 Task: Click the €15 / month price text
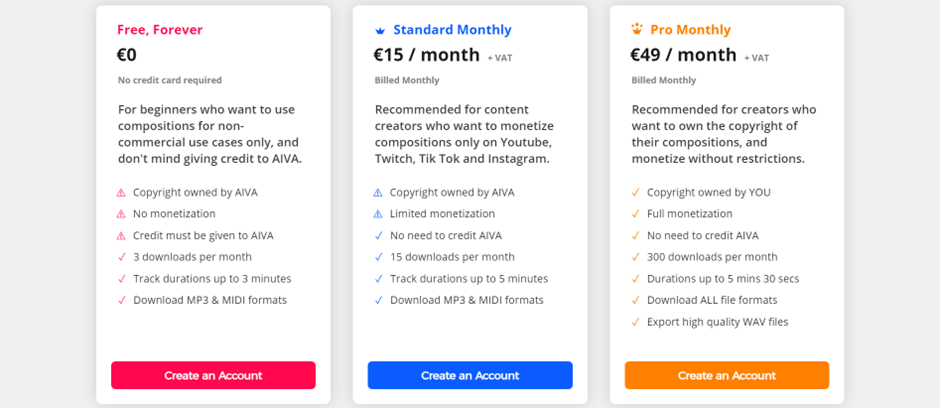tap(427, 55)
